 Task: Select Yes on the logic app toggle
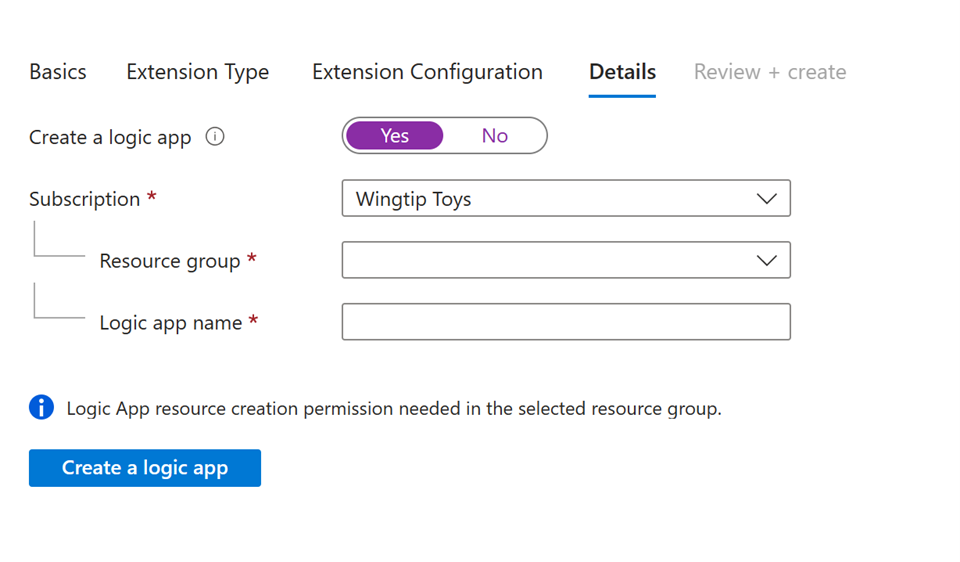(394, 136)
